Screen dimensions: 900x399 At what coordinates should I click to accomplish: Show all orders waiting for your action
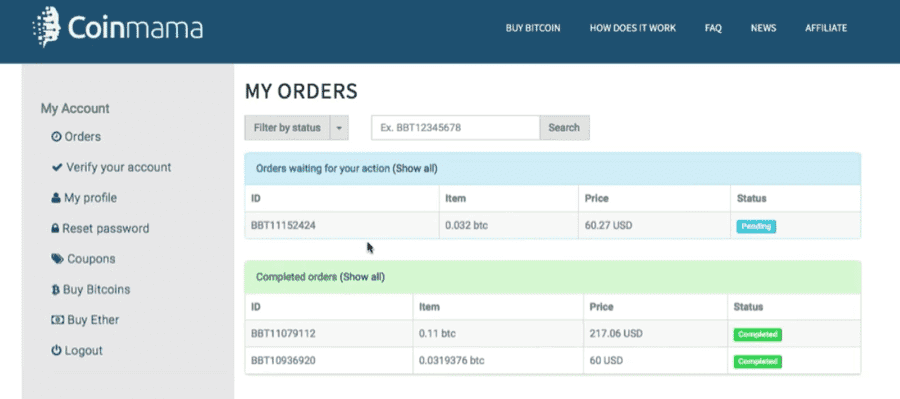[415, 169]
